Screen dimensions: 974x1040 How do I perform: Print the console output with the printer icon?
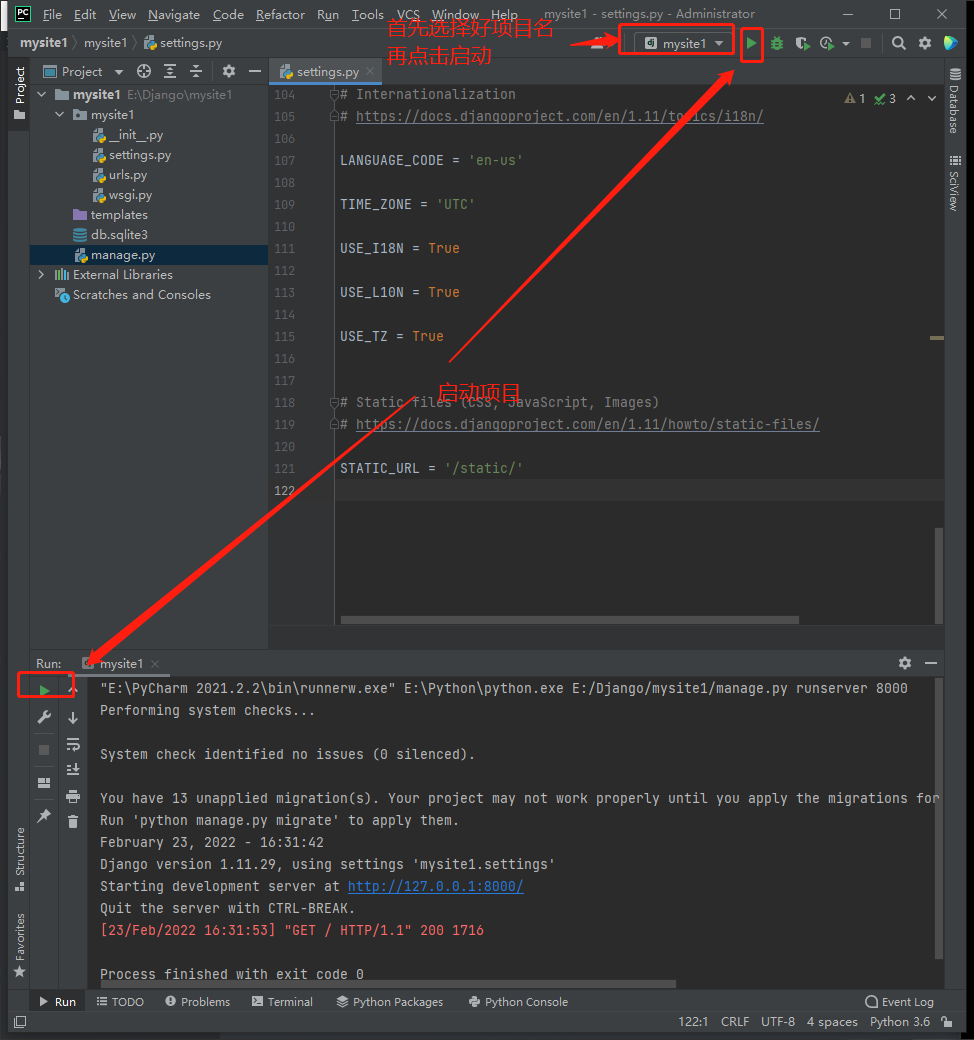[73, 796]
